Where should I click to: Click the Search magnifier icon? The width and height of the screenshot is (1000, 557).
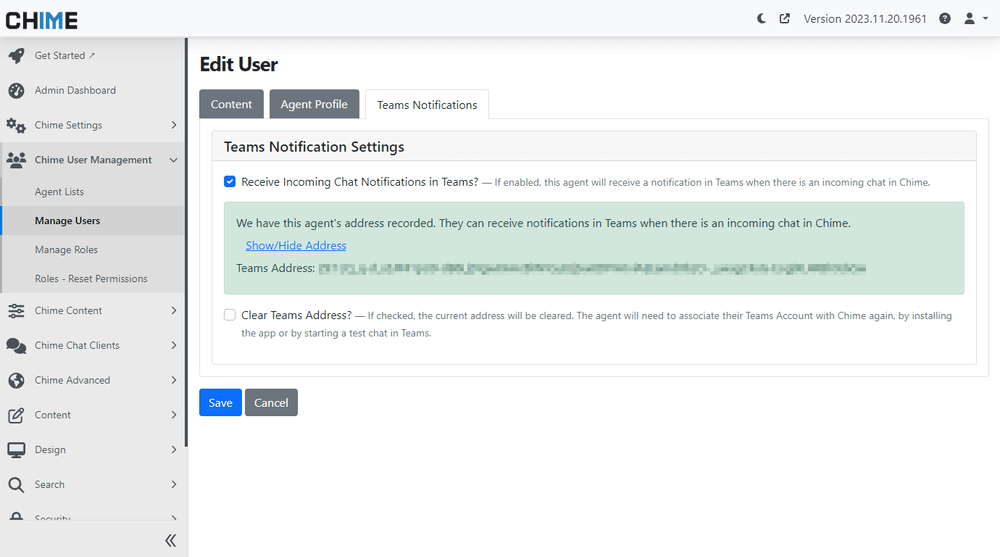click(17, 485)
